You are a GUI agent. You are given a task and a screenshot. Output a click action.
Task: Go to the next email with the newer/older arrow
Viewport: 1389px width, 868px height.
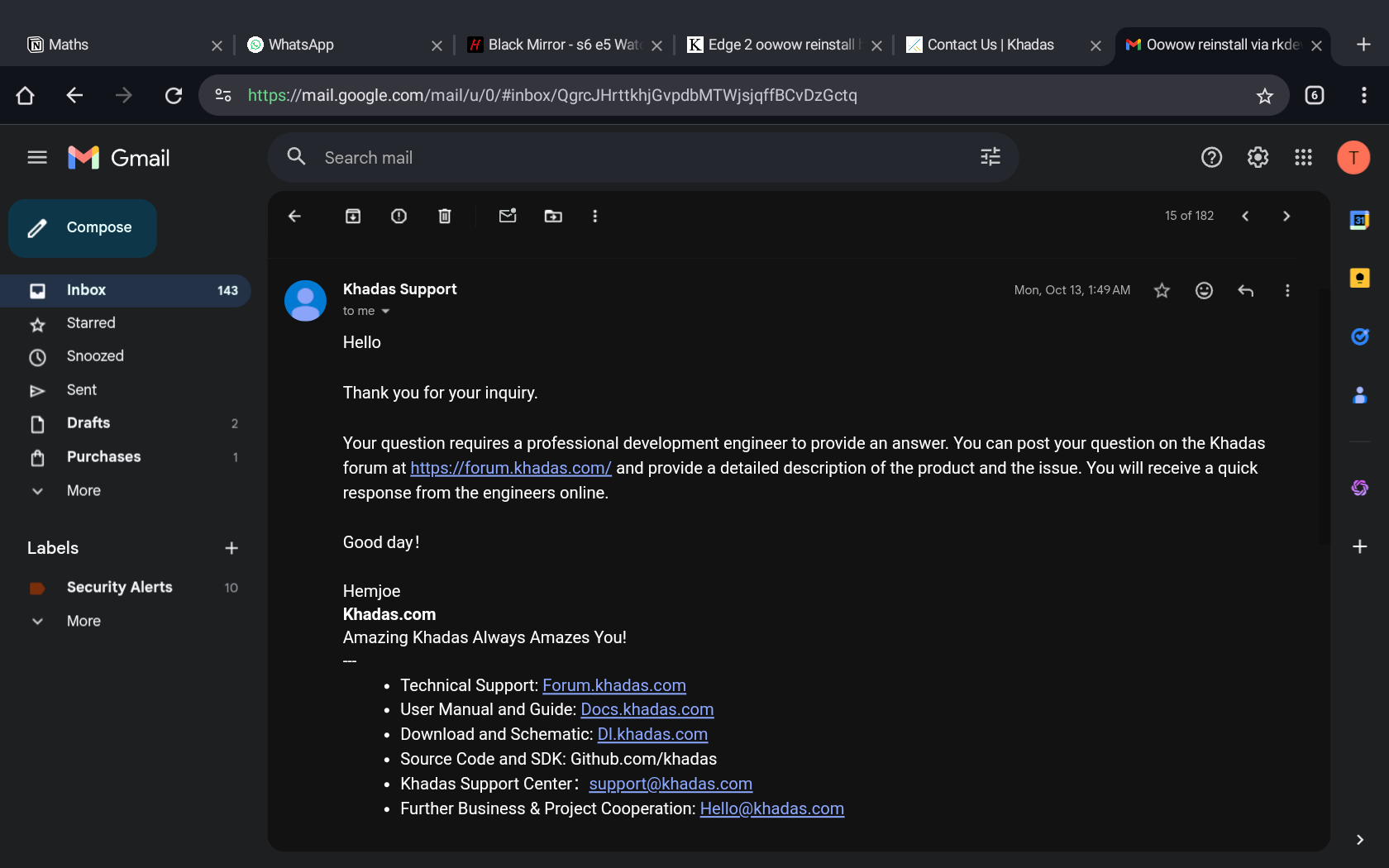[x=1286, y=217]
